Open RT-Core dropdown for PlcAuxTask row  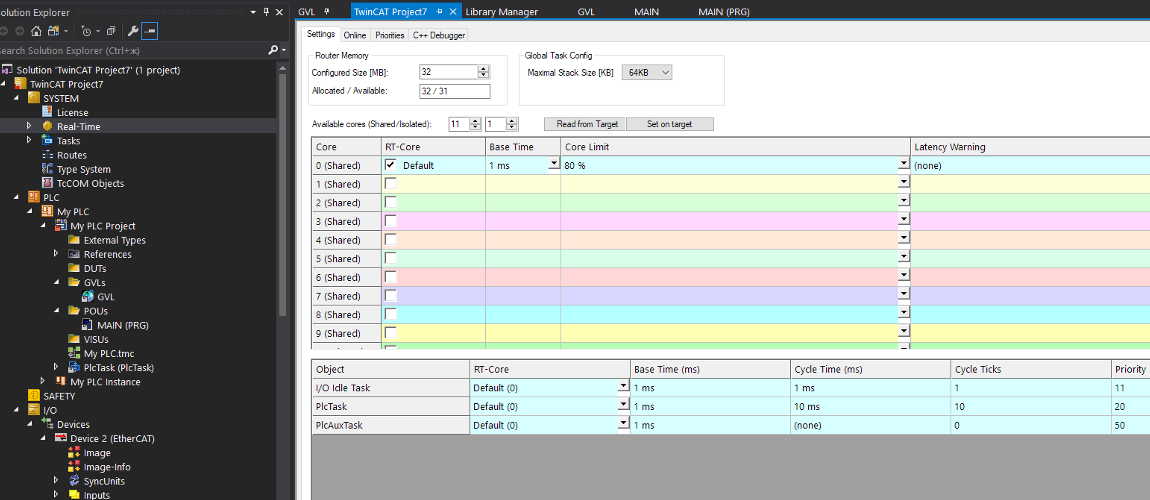pyautogui.click(x=623, y=424)
